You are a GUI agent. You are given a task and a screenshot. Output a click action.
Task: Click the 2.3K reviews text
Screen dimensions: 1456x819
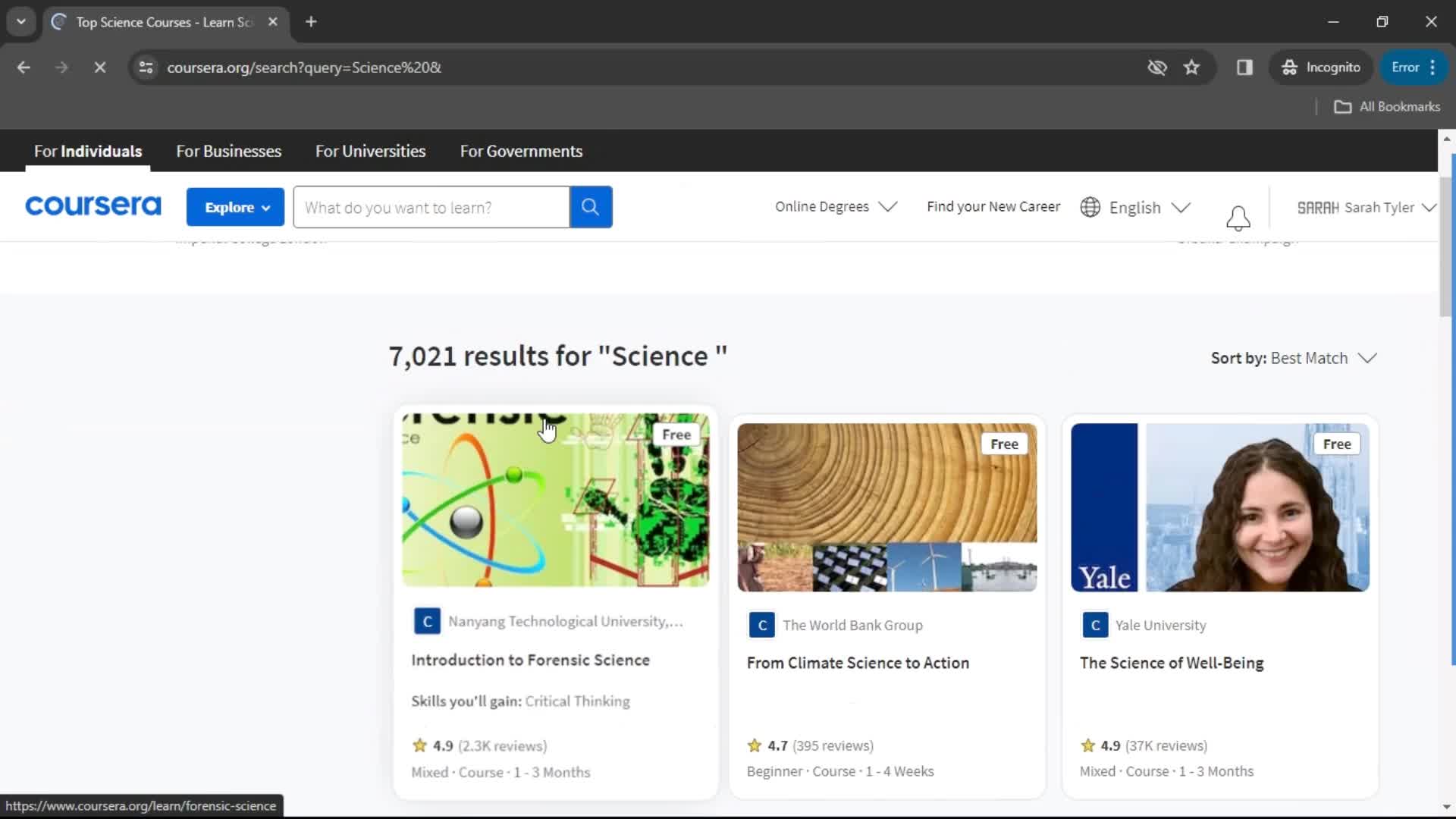pyautogui.click(x=503, y=745)
